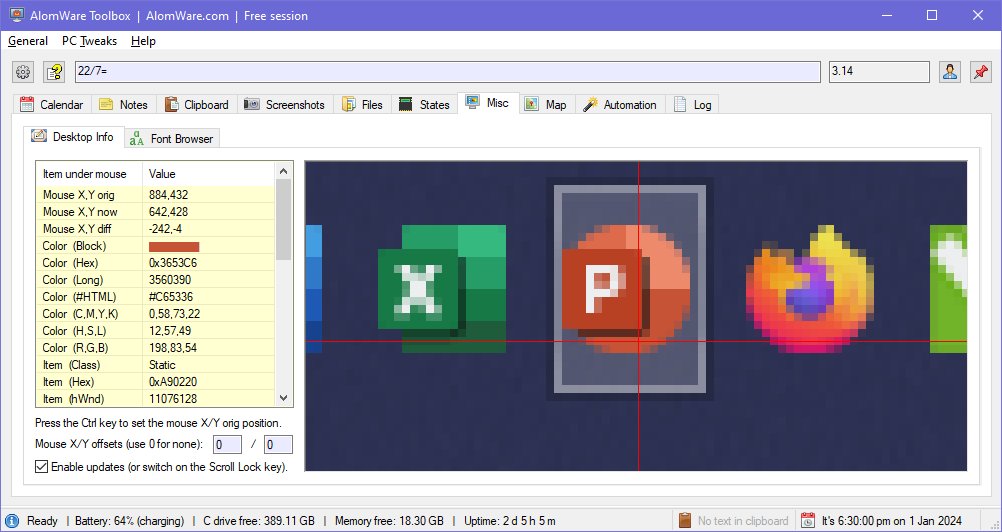Image resolution: width=1002 pixels, height=532 pixels.
Task: Select the Misc tab
Action: click(x=488, y=103)
